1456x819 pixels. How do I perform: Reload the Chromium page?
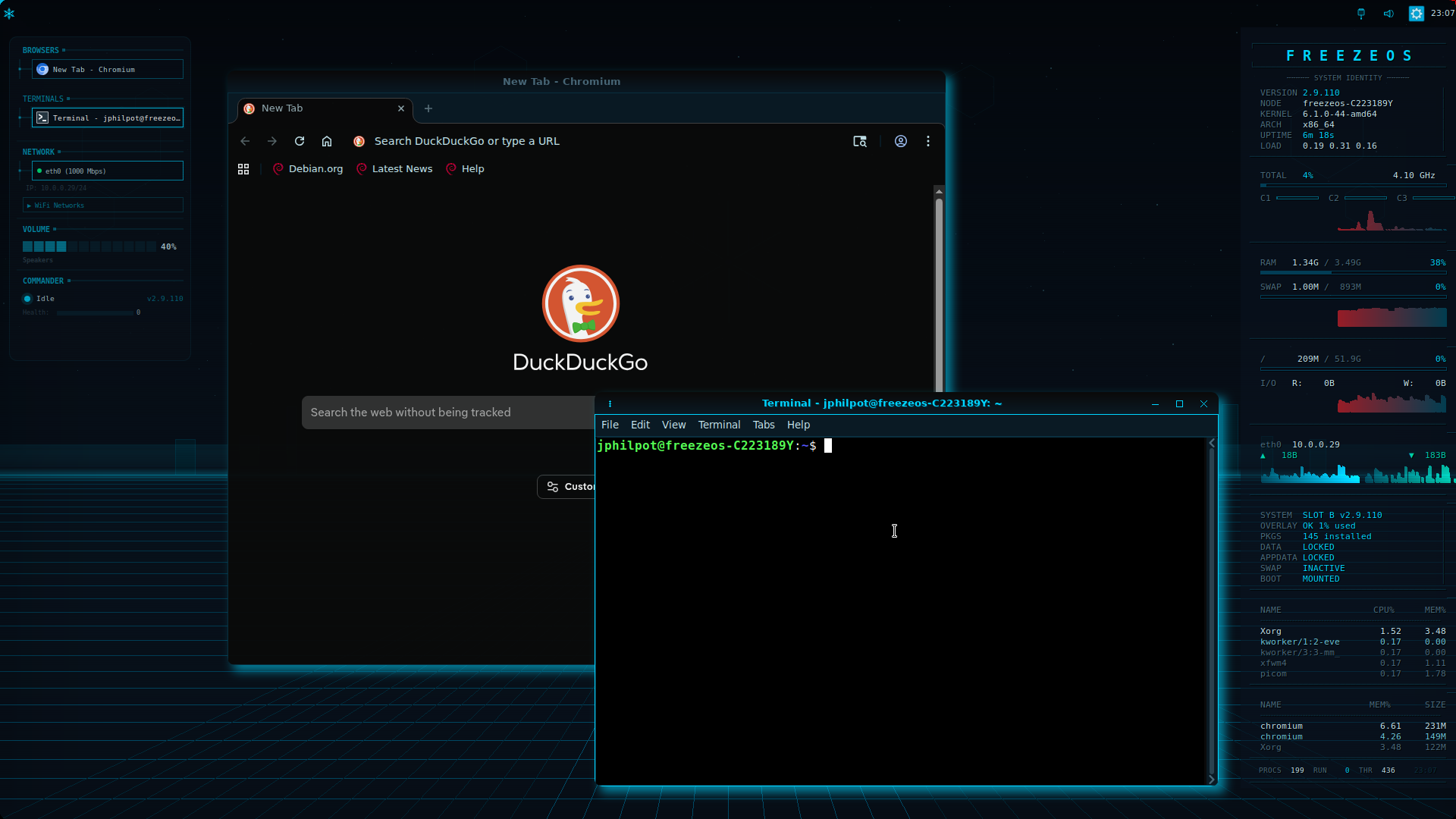click(300, 141)
